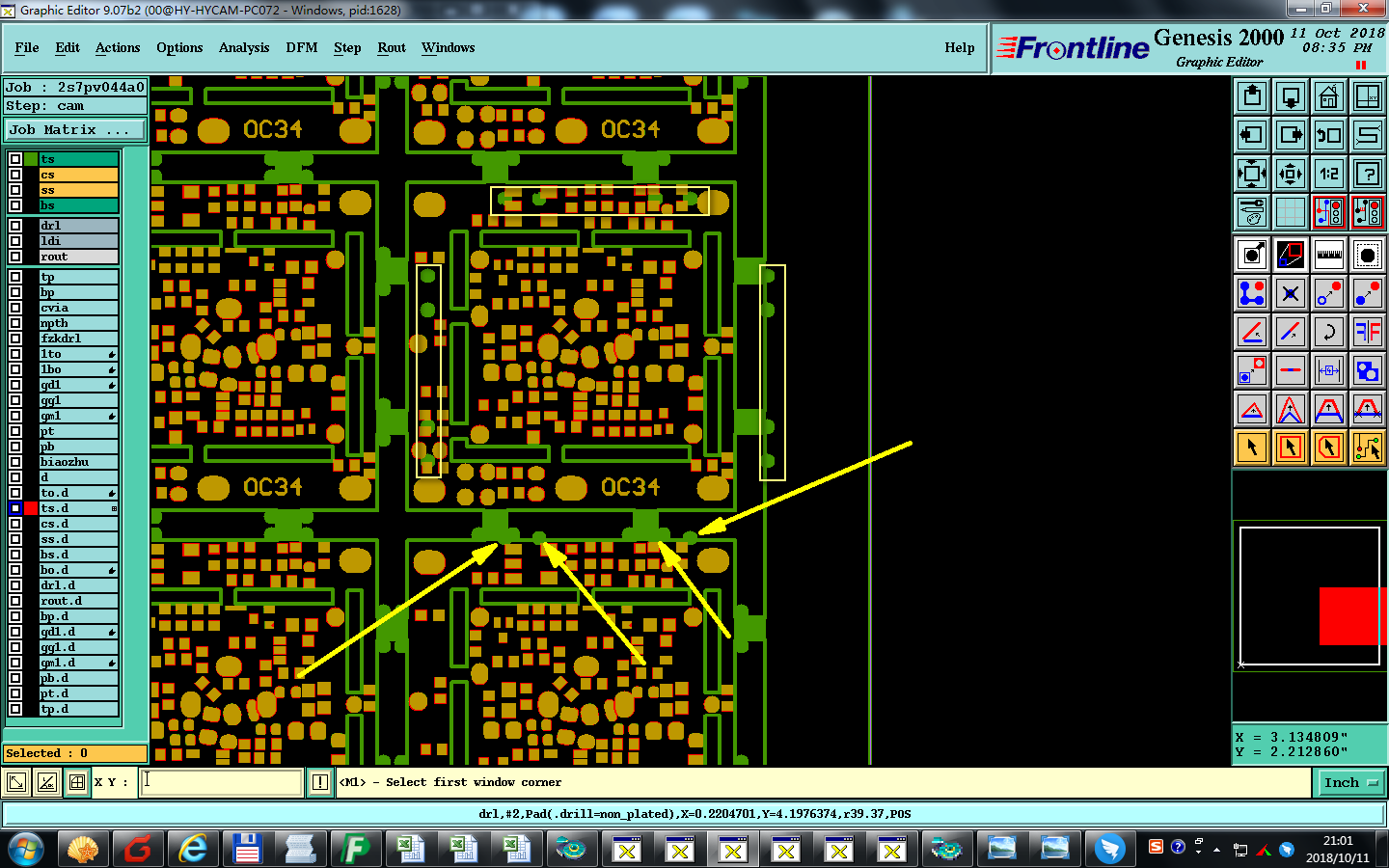
Task: Open the Rout menu
Action: point(392,47)
